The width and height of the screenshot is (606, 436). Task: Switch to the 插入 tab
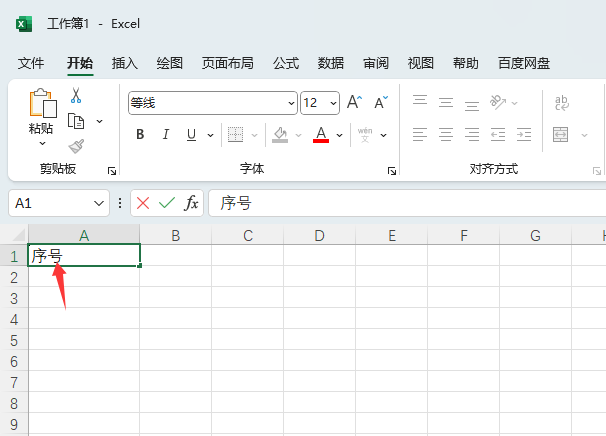(x=125, y=63)
